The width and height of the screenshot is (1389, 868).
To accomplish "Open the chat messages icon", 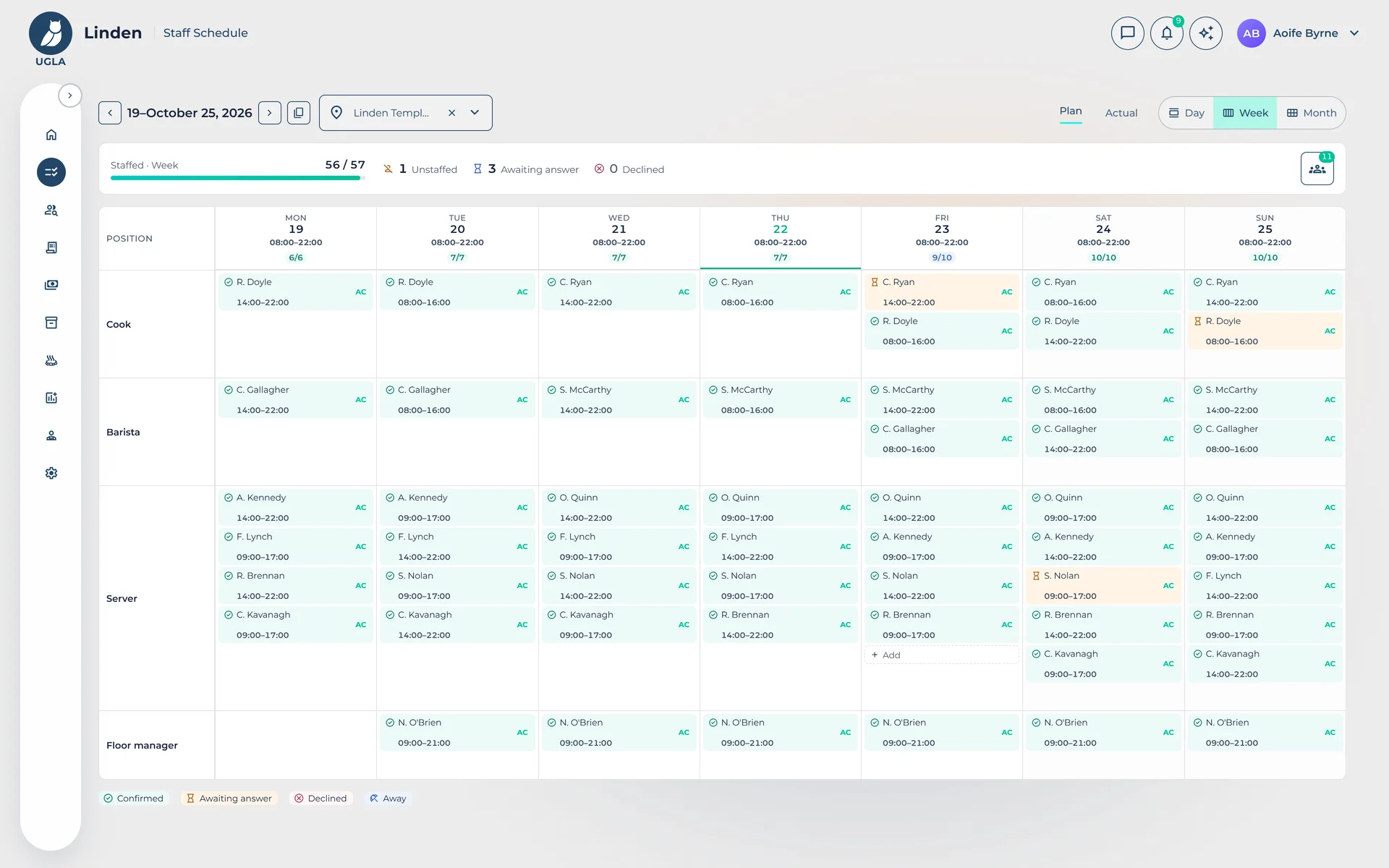I will [1127, 33].
